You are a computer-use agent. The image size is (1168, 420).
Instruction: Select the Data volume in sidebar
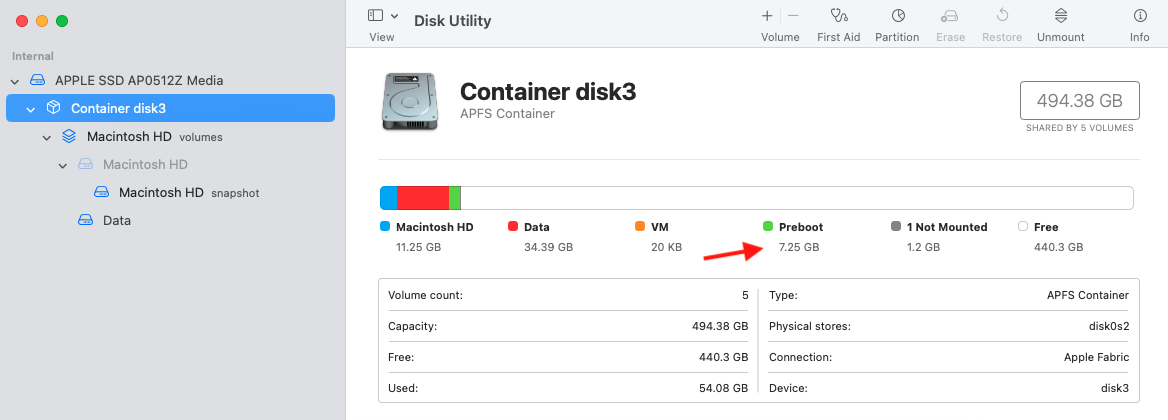click(x=116, y=220)
